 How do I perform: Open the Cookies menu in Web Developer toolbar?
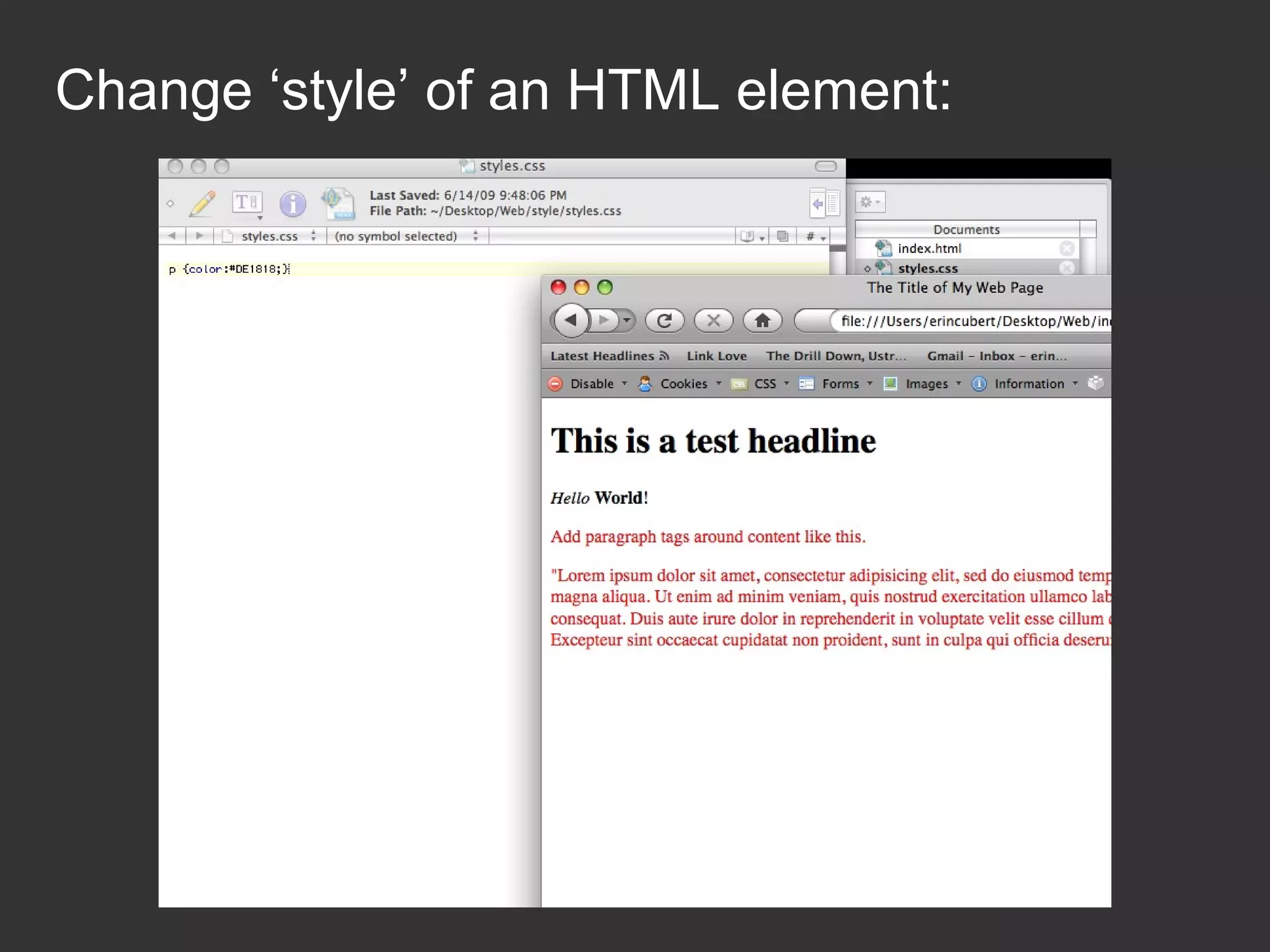point(680,384)
